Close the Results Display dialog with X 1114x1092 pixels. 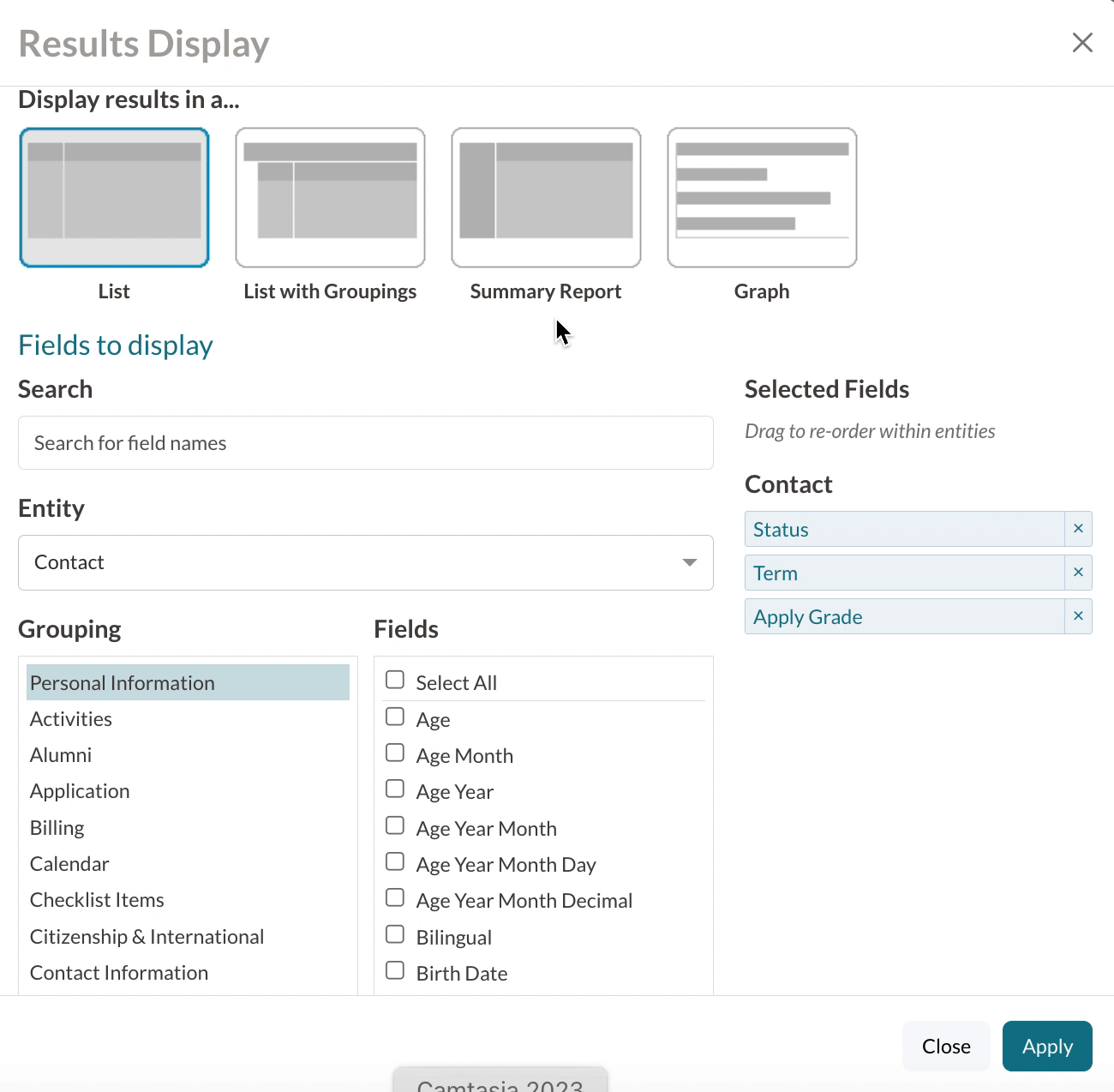click(1082, 43)
